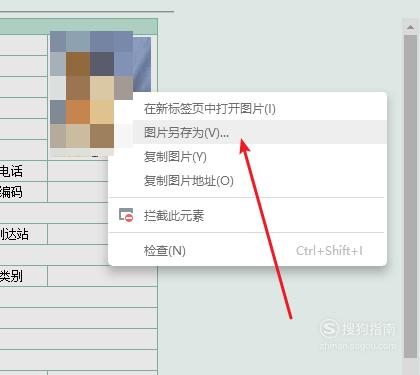Viewport: 420px width, 375px height.
Task: Open 检查(N) inspect option
Action: tap(248, 251)
